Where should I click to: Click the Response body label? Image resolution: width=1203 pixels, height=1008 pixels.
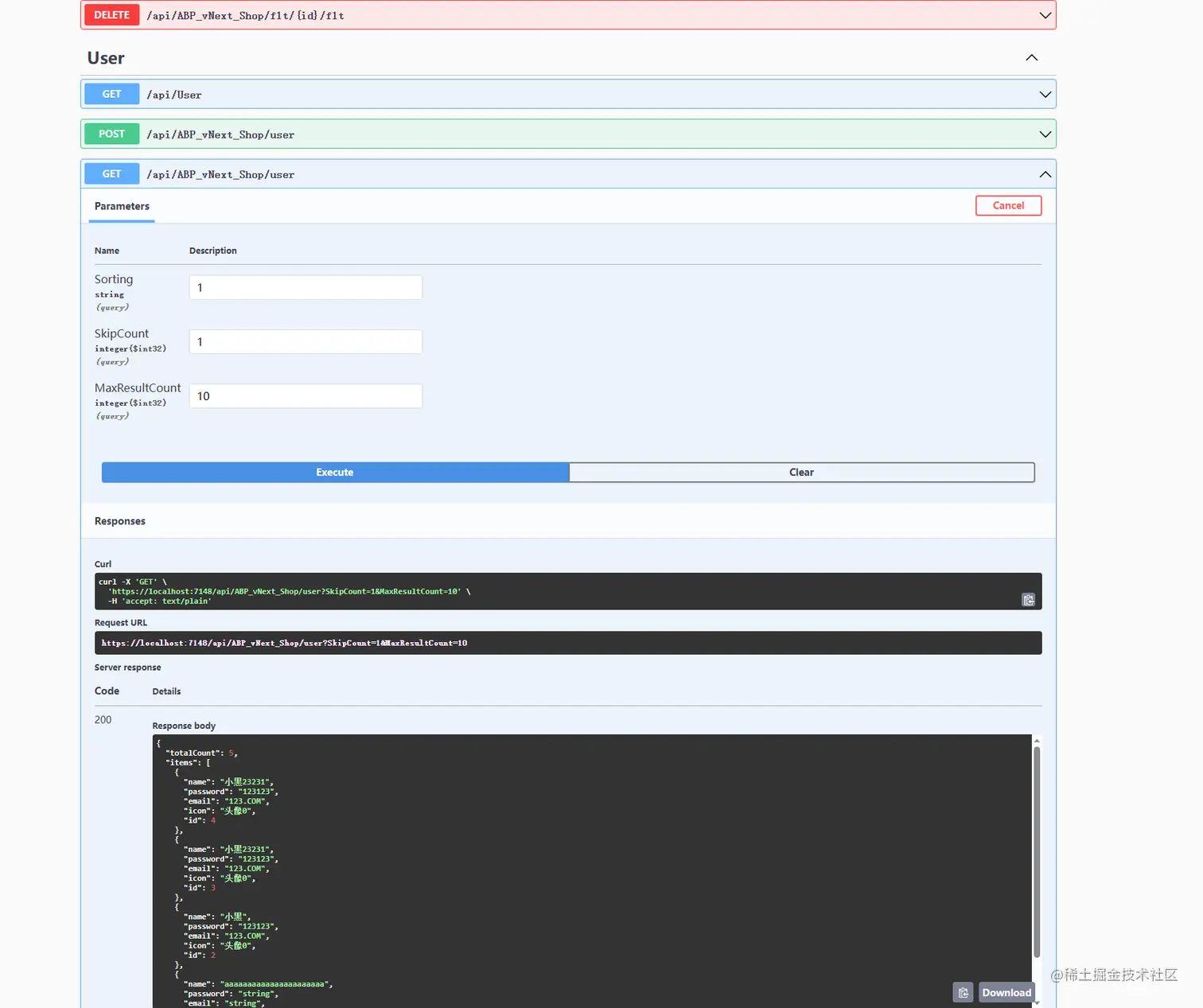pos(184,726)
